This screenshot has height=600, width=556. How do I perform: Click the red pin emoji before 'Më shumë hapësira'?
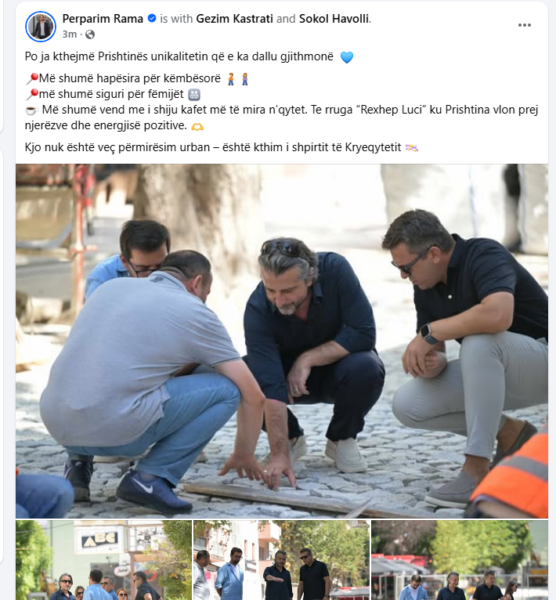click(x=32, y=79)
